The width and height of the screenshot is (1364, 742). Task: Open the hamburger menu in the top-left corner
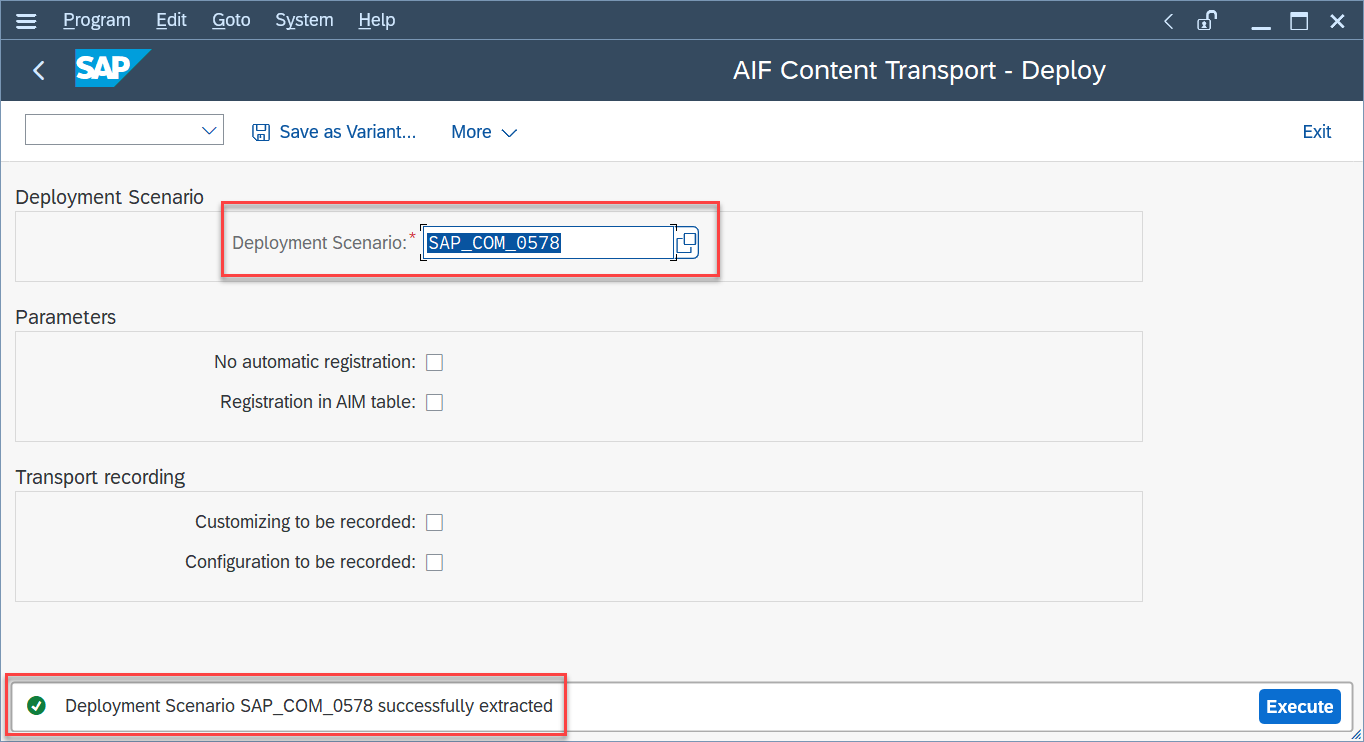pyautogui.click(x=26, y=20)
